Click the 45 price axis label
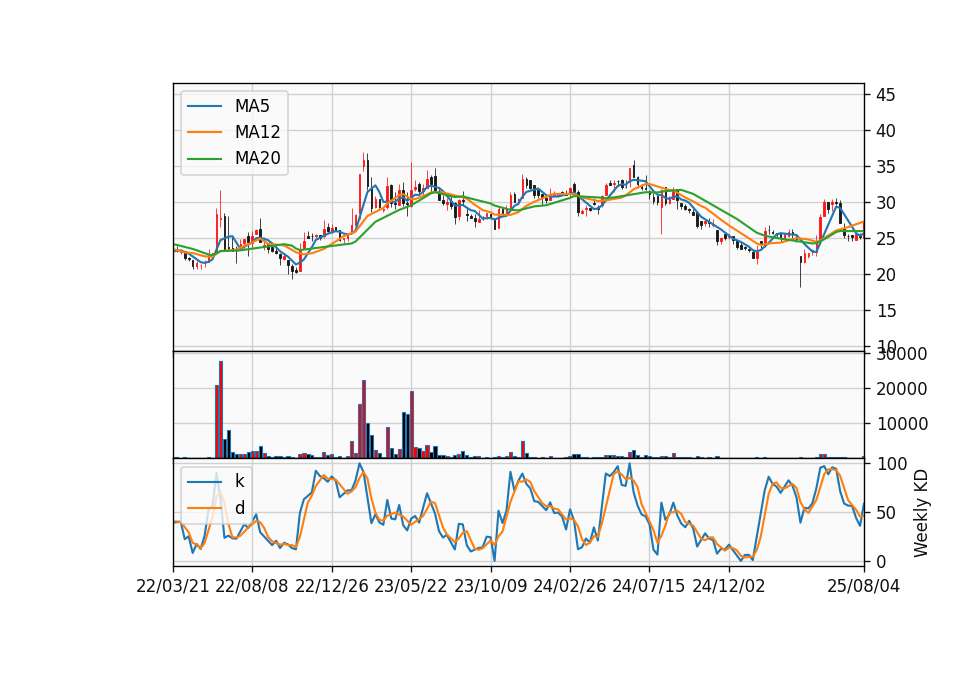Screen dimensions: 960x690 point(885,95)
